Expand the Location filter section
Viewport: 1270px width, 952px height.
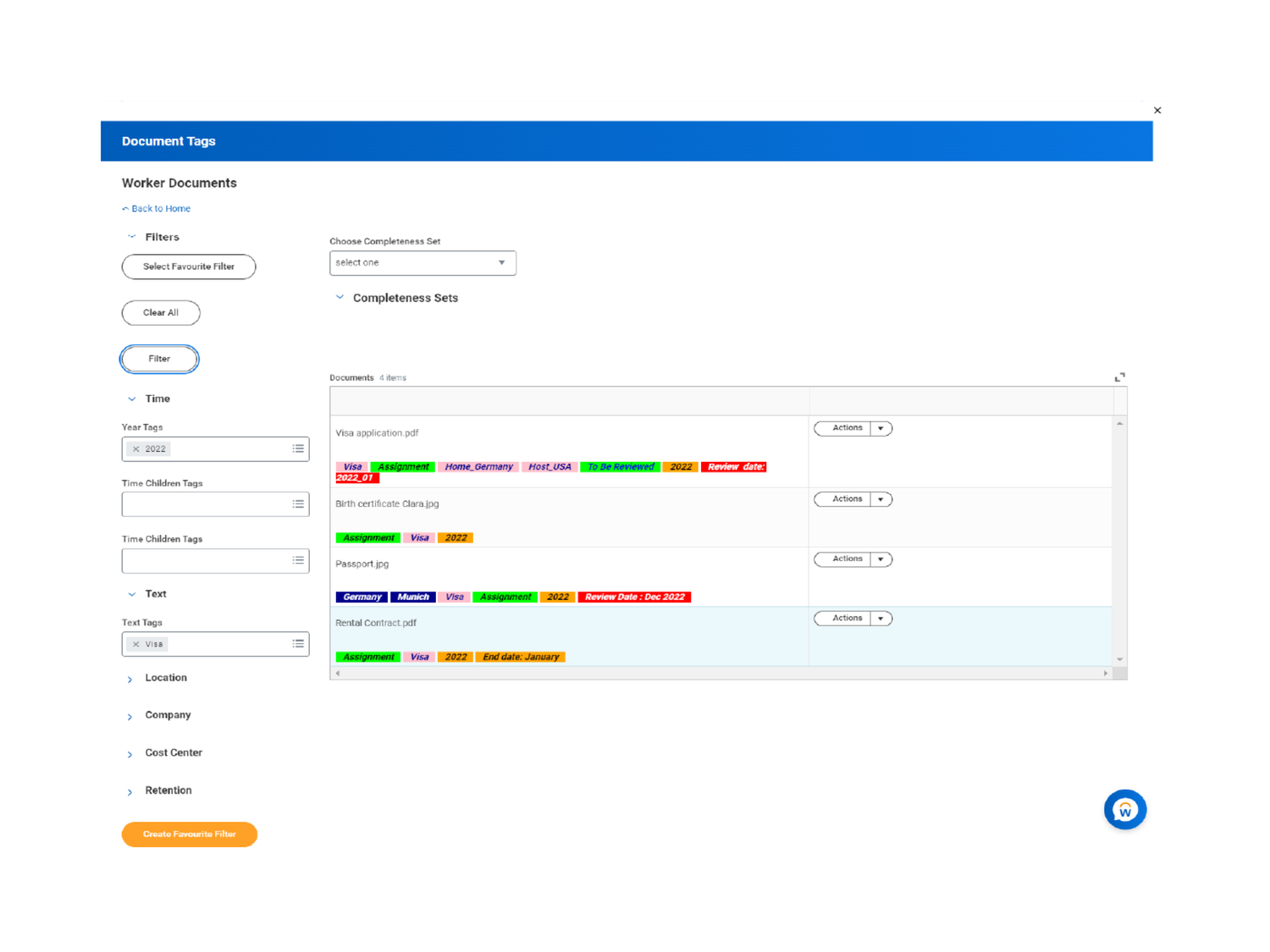point(130,679)
